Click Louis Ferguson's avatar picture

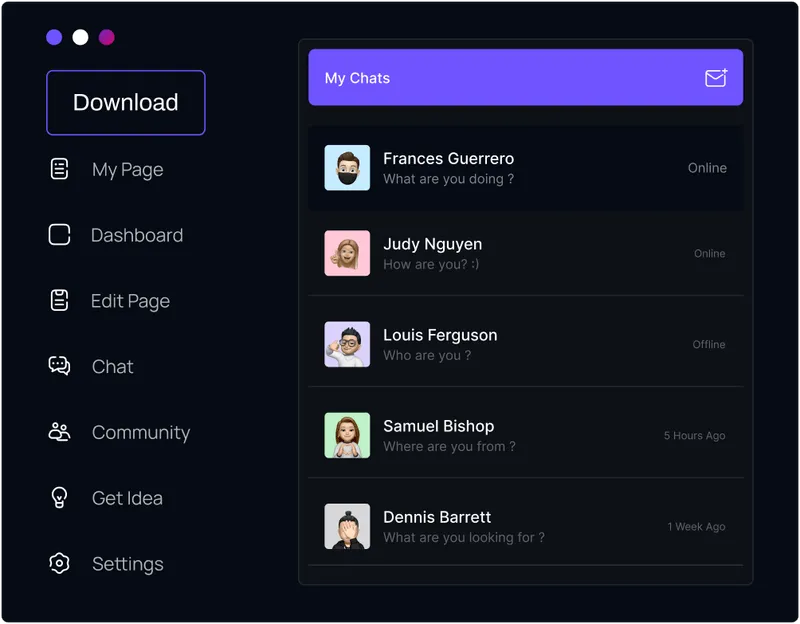click(347, 344)
